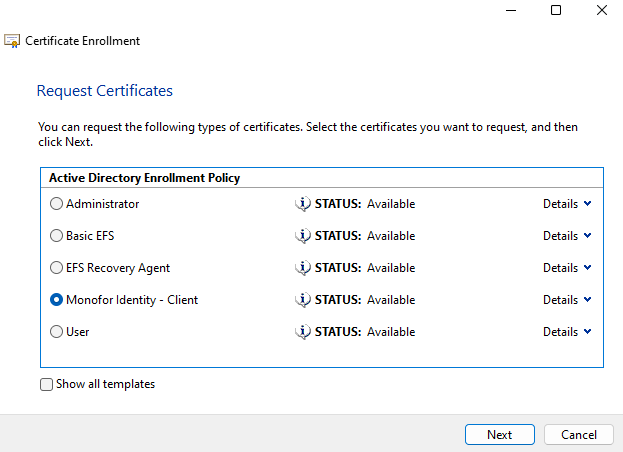
Task: Enable the Show all templates checkbox
Action: [46, 384]
